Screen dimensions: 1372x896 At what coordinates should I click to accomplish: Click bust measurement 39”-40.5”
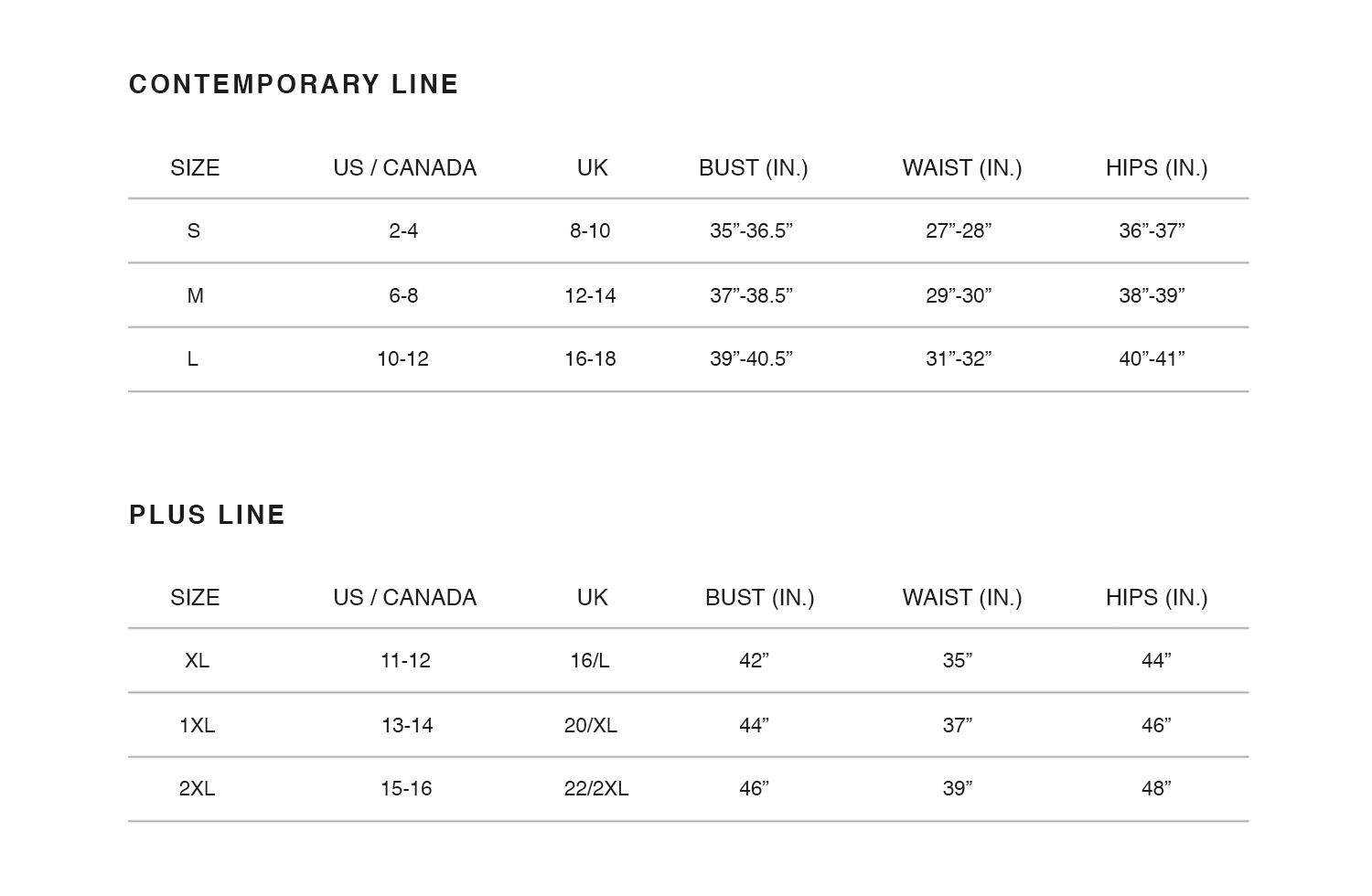pos(751,359)
